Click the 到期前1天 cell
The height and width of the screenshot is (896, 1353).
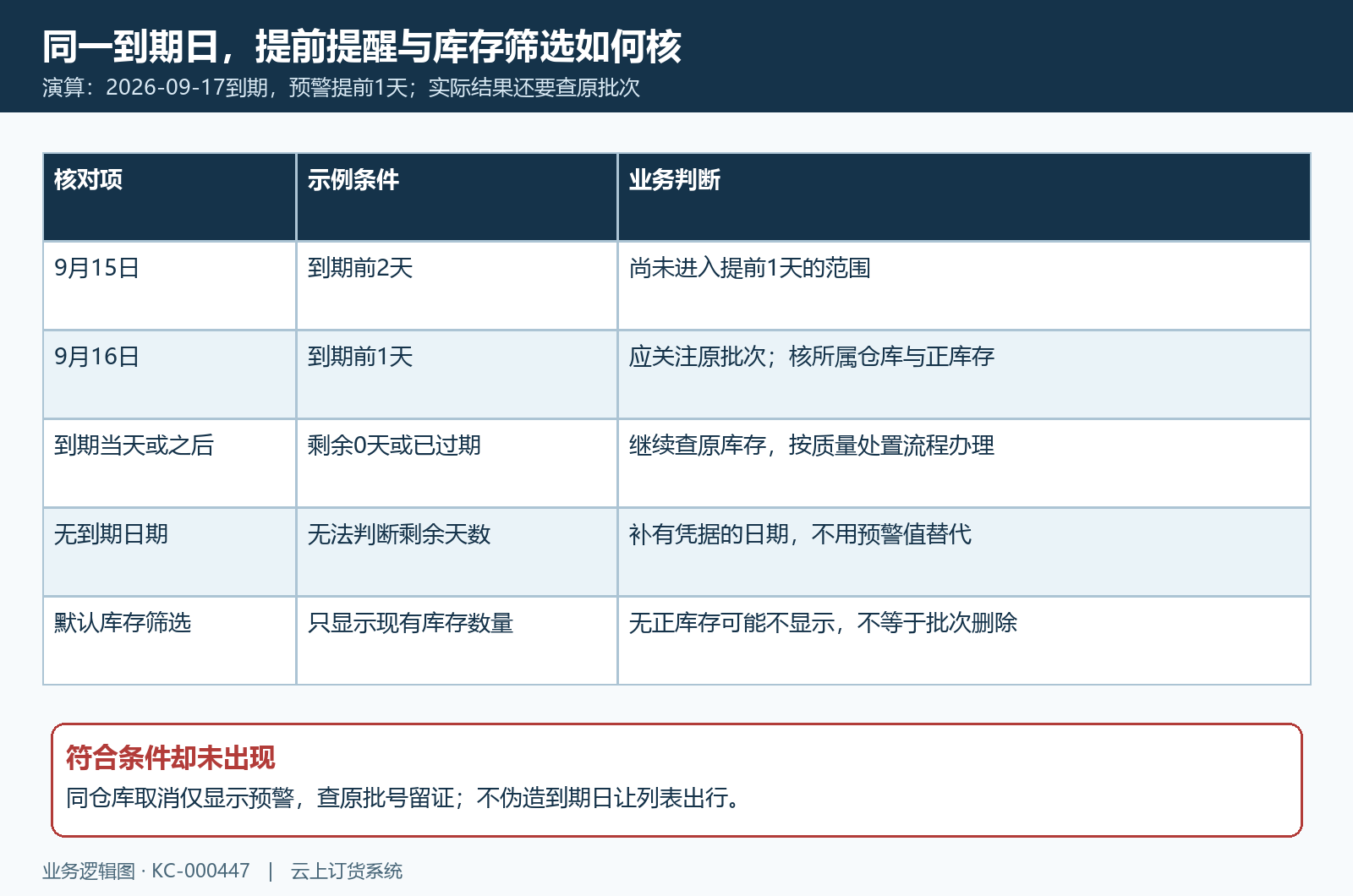[x=457, y=374]
